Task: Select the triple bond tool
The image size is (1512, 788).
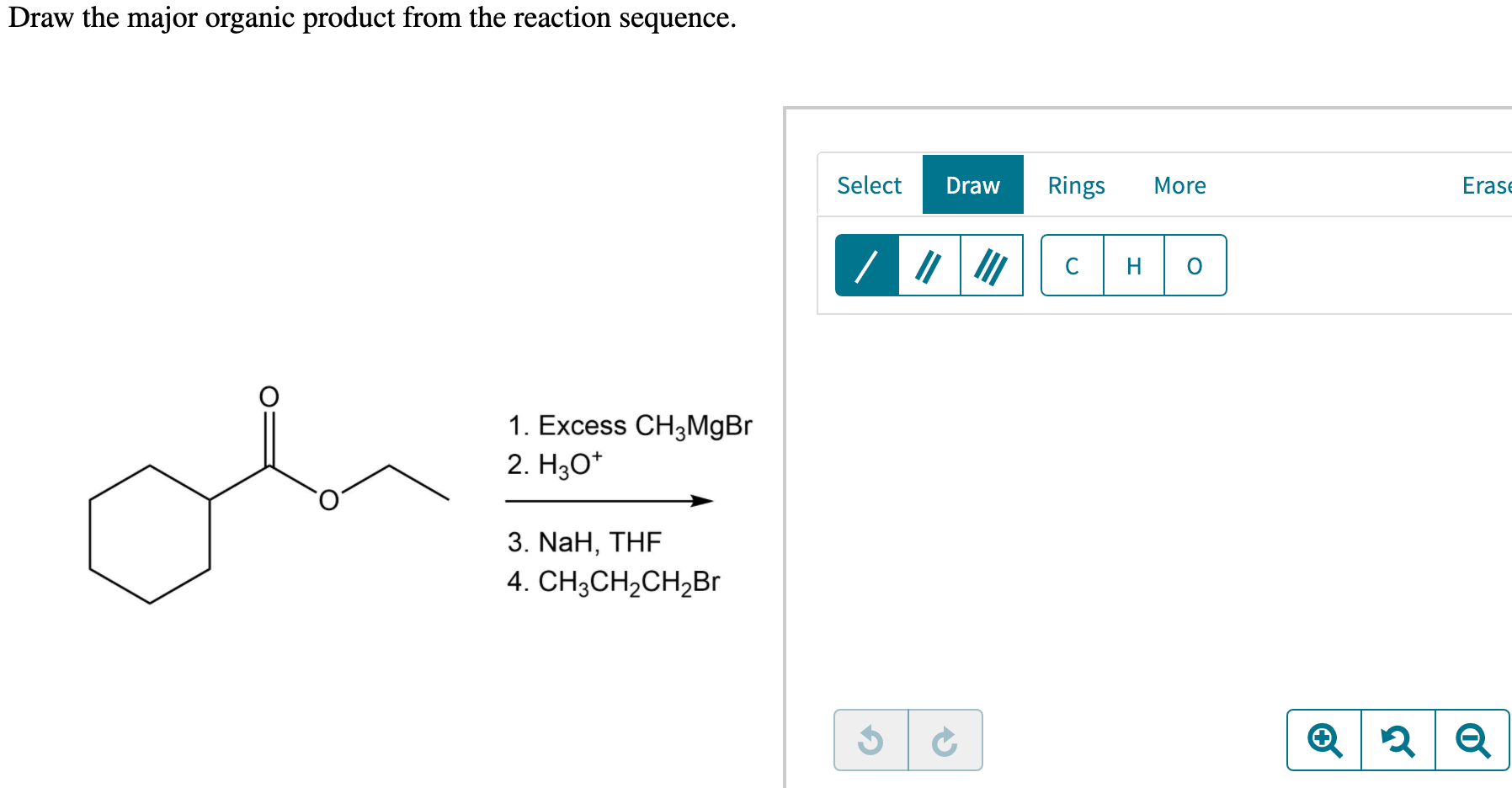Action: pyautogui.click(x=992, y=265)
